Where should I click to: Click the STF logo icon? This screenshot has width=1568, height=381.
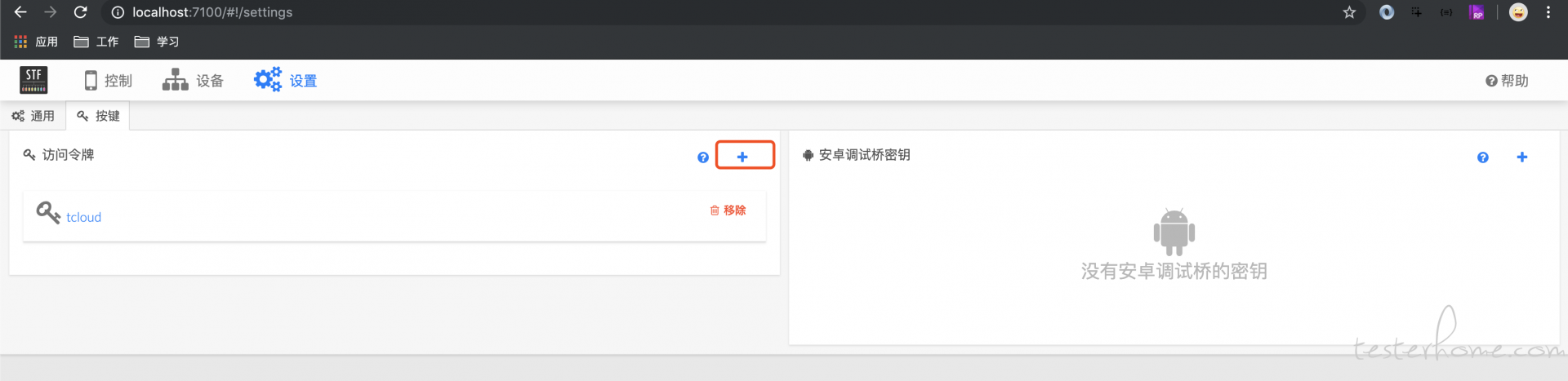[33, 80]
